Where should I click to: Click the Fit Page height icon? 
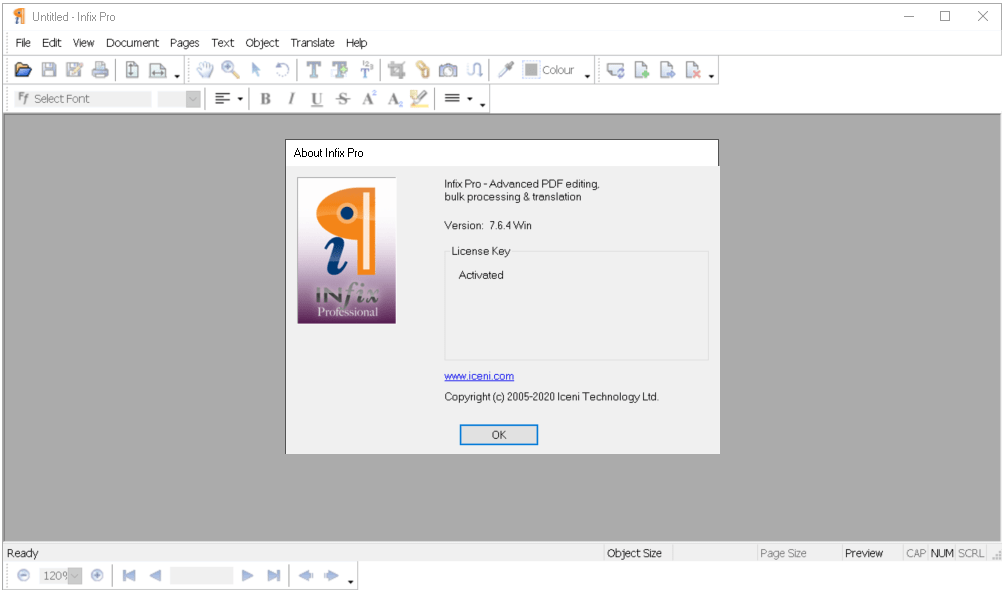(x=132, y=70)
